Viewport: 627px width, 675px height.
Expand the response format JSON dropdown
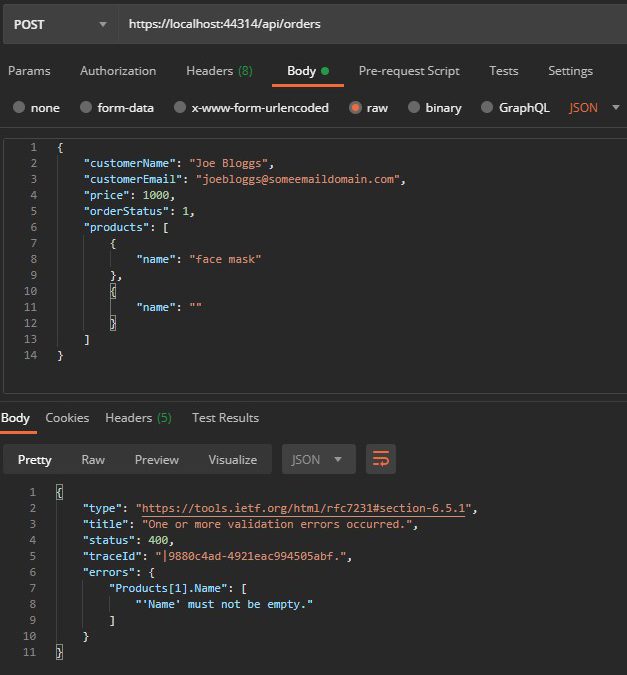(x=319, y=459)
